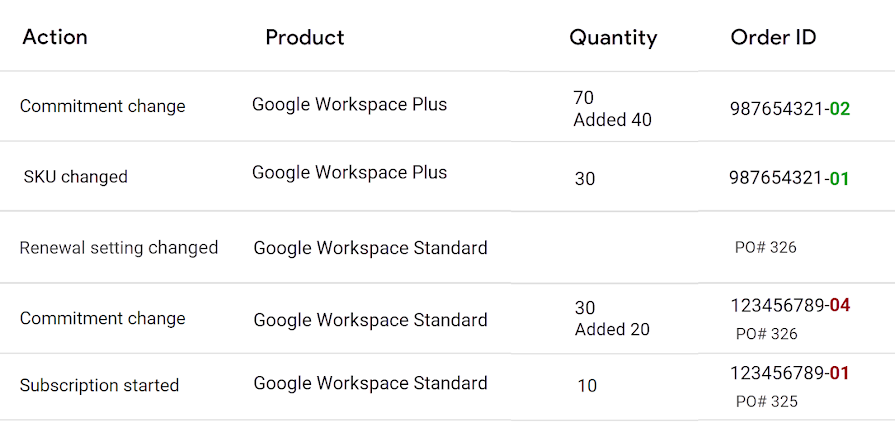The width and height of the screenshot is (895, 432).
Task: Click quantity 10 in Subscription started row
Action: (587, 386)
